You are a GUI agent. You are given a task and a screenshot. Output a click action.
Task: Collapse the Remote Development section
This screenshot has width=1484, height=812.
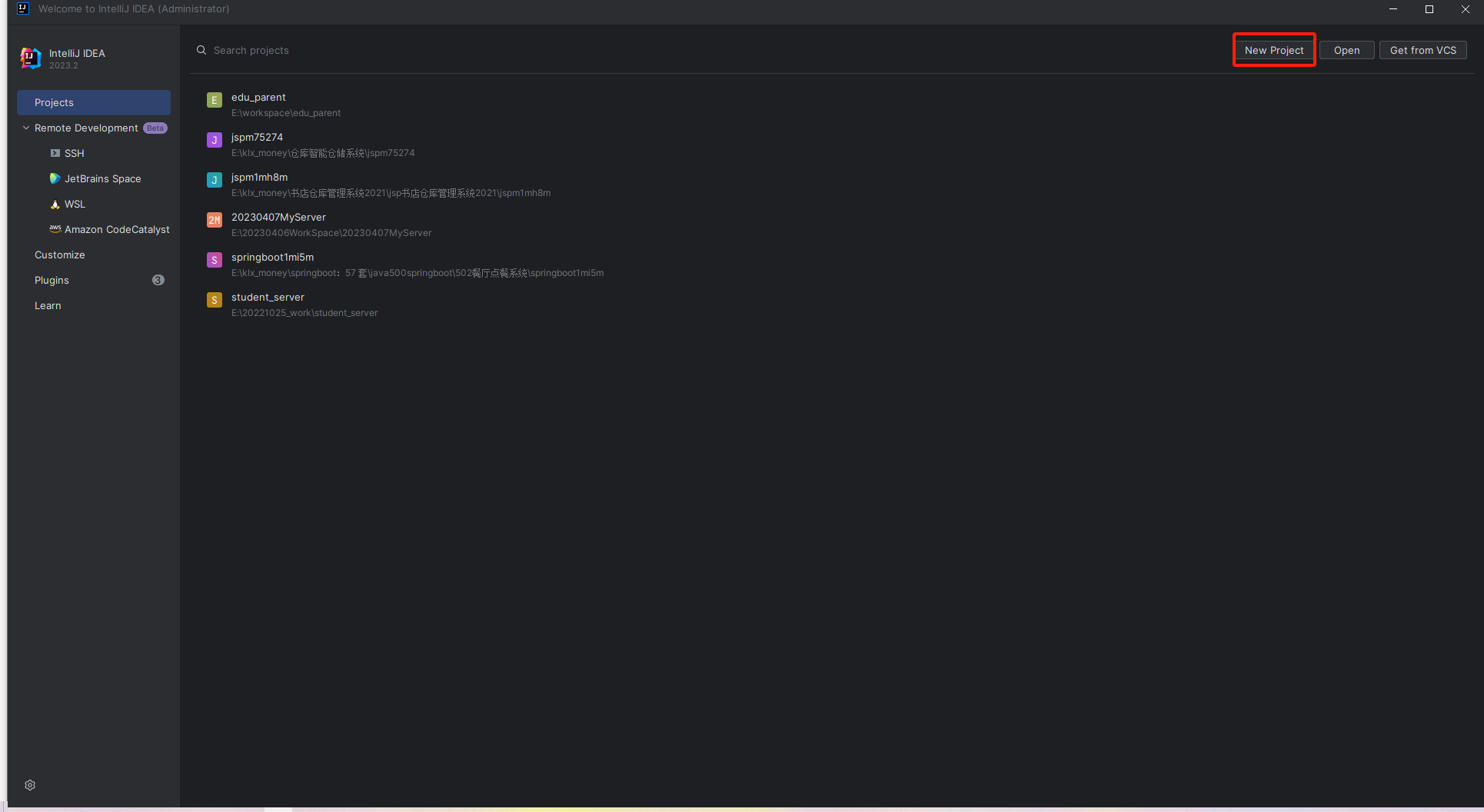(26, 128)
